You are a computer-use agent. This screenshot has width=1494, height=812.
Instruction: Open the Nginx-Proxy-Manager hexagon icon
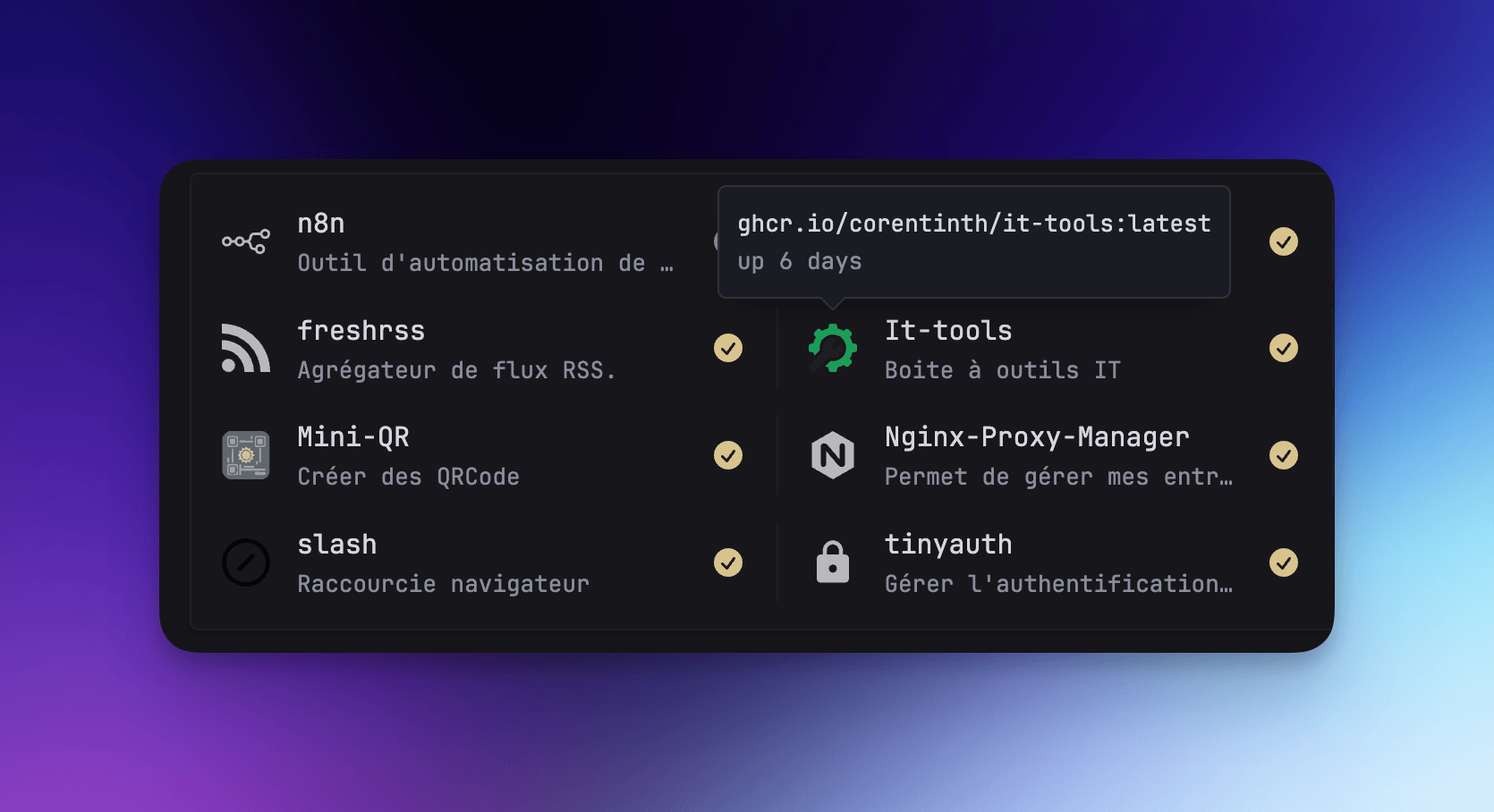tap(833, 455)
